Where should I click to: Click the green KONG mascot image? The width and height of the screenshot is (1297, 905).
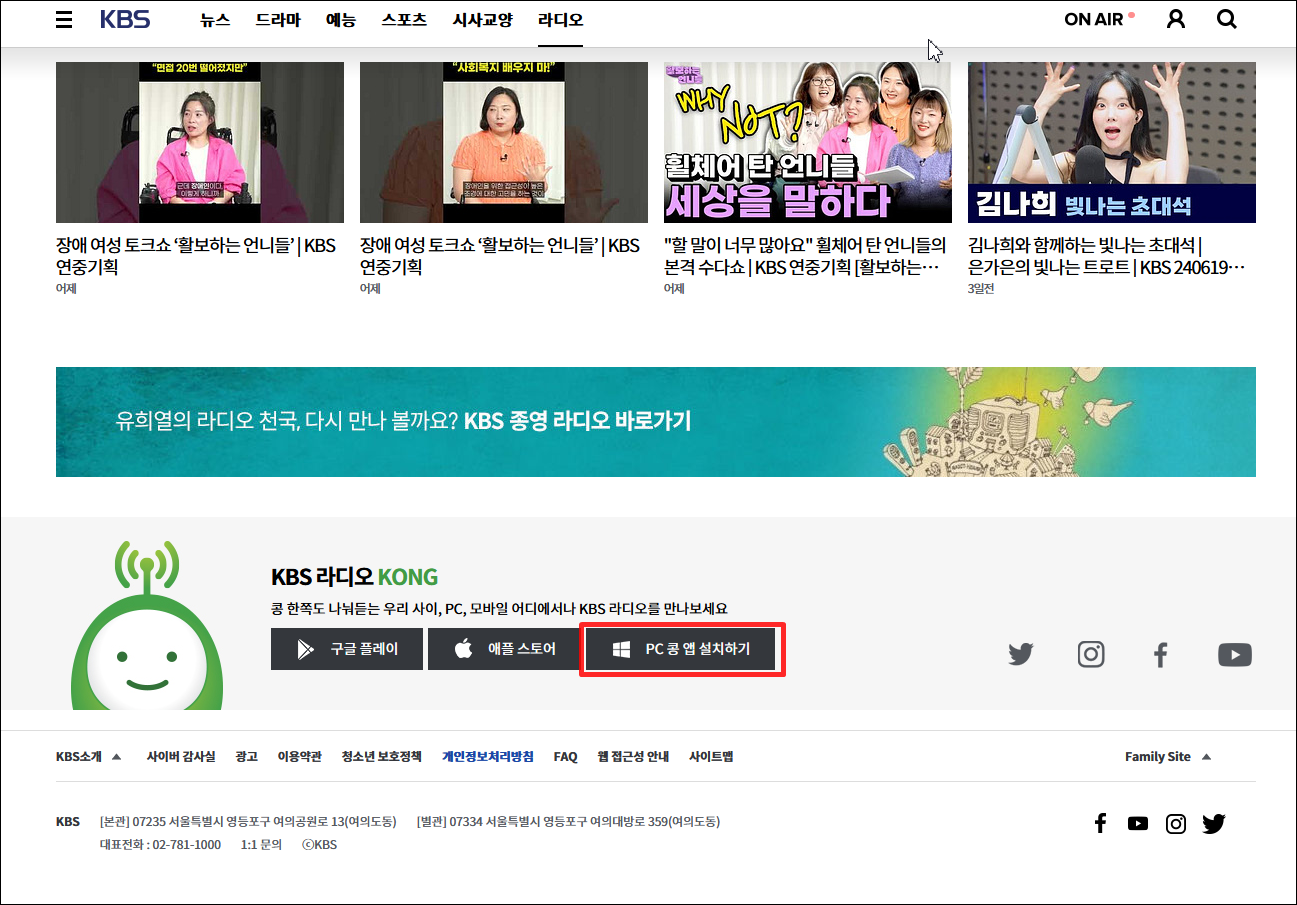click(x=147, y=625)
